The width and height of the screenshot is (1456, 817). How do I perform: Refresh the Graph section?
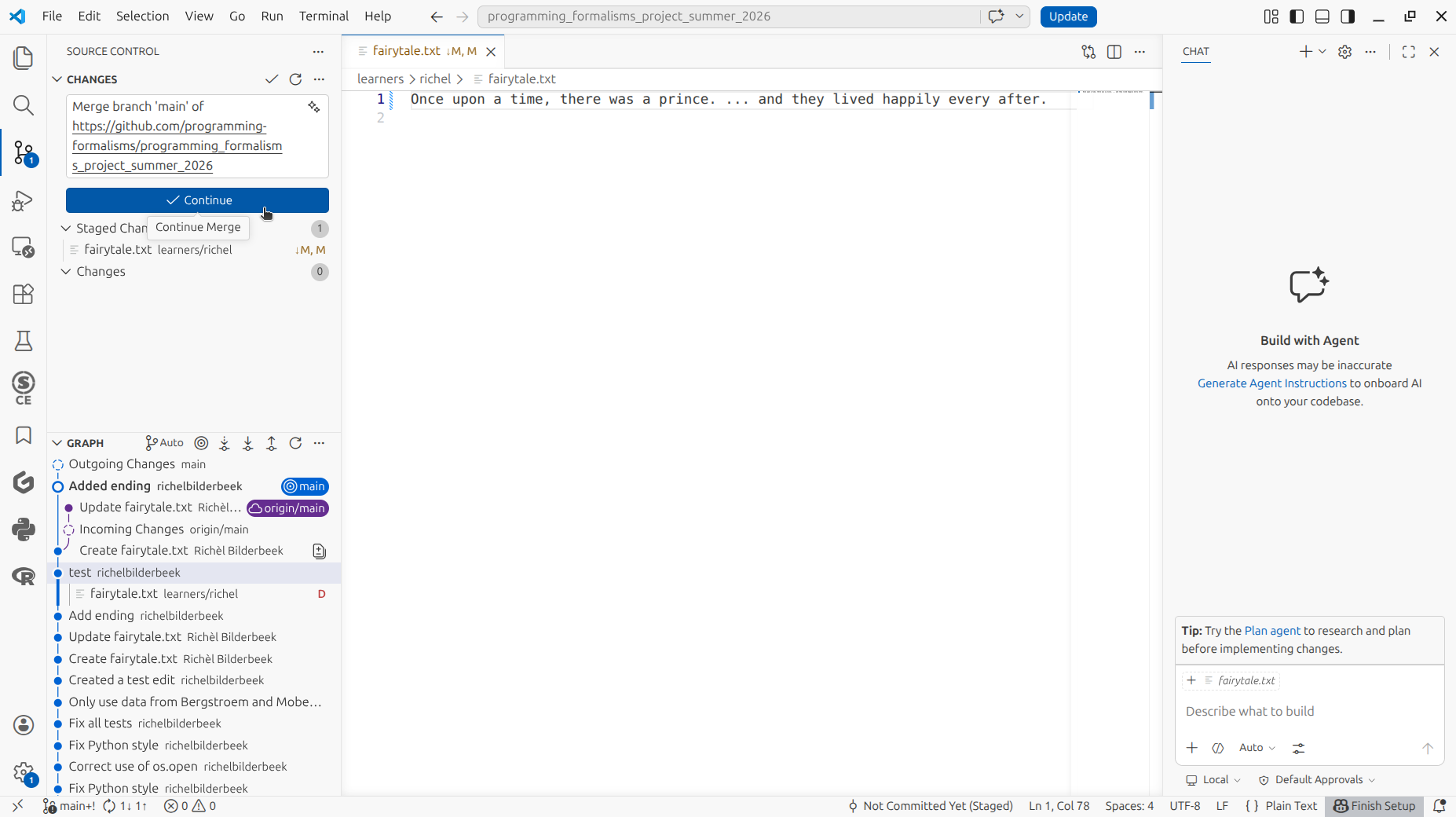point(295,443)
